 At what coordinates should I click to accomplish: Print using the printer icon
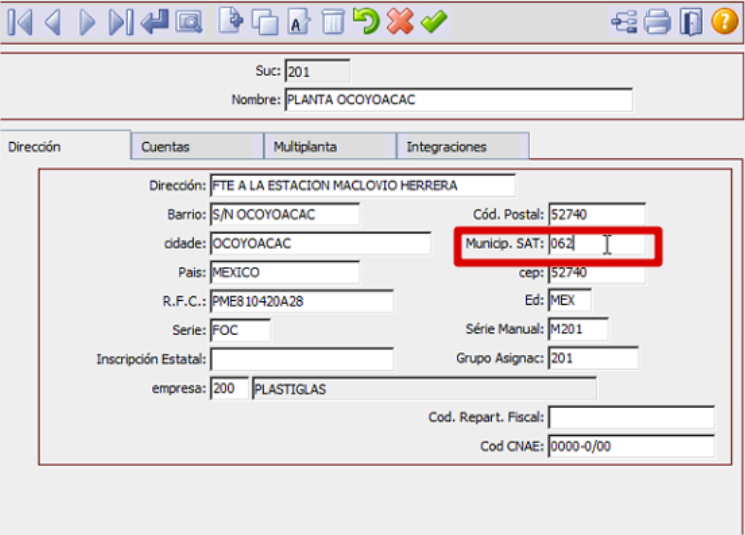tap(657, 22)
